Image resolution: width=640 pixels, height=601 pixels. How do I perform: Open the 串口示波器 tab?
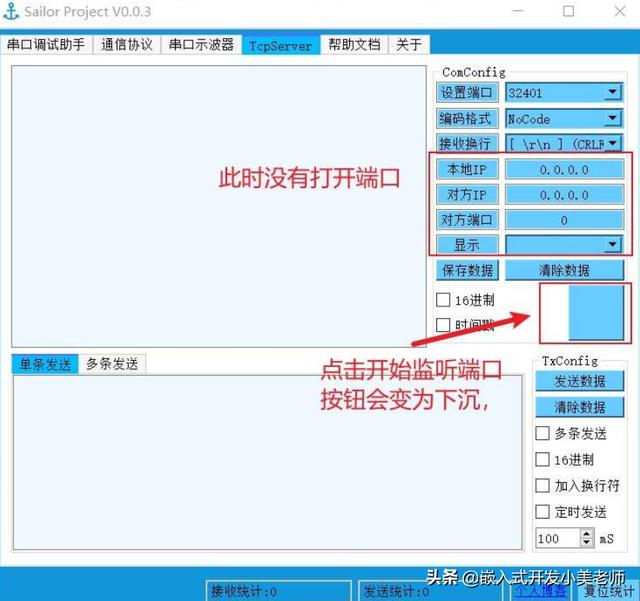201,44
